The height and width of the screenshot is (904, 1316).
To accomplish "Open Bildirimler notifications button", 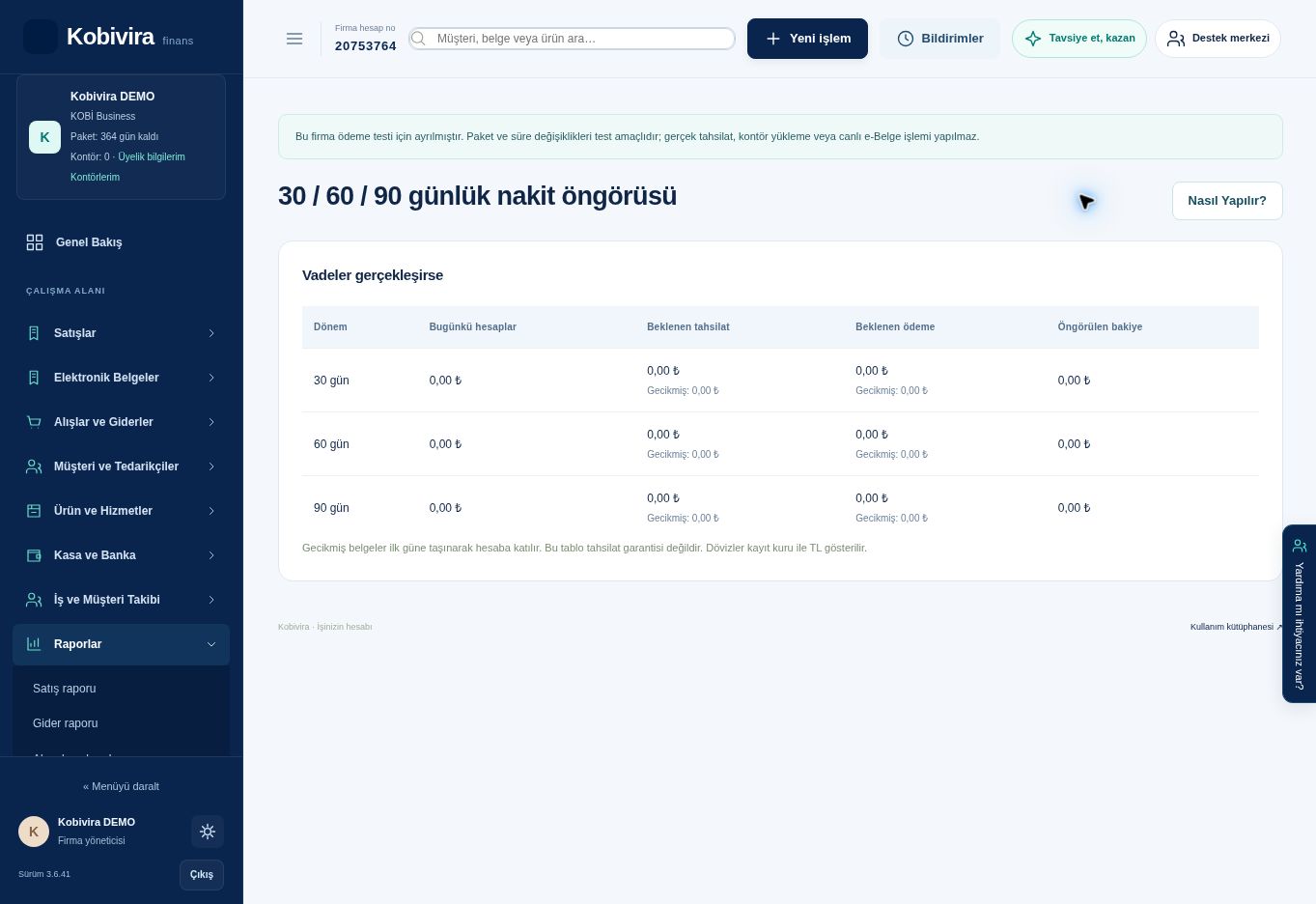I will [x=939, y=39].
